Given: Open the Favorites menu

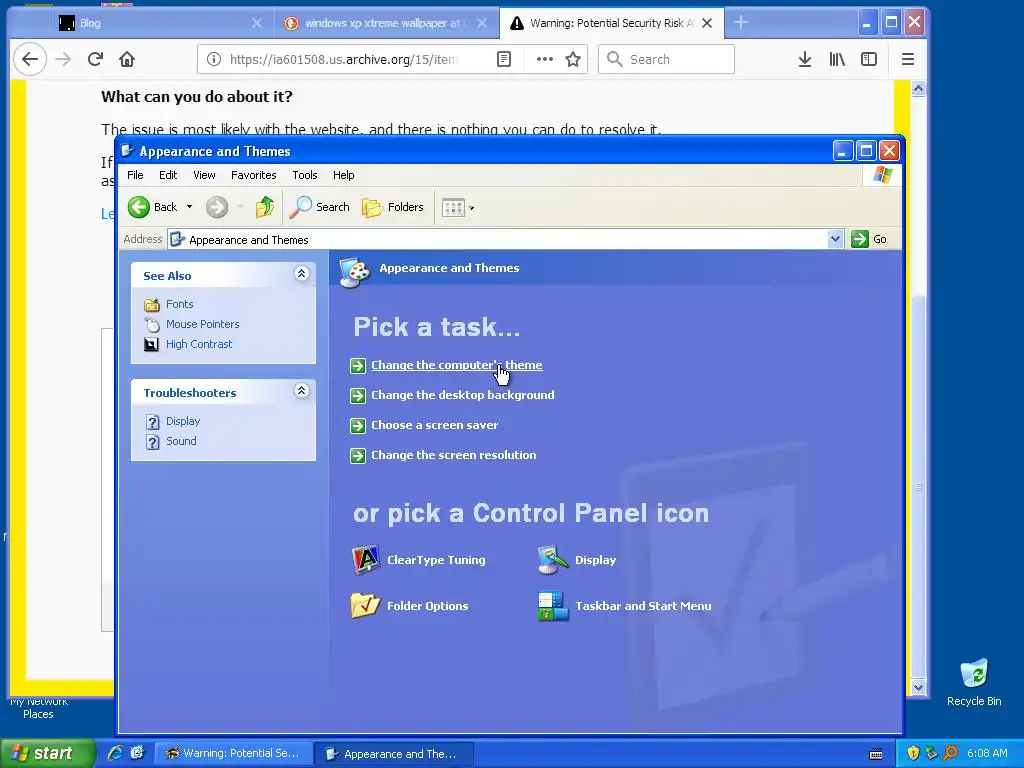Looking at the screenshot, I should pos(253,175).
